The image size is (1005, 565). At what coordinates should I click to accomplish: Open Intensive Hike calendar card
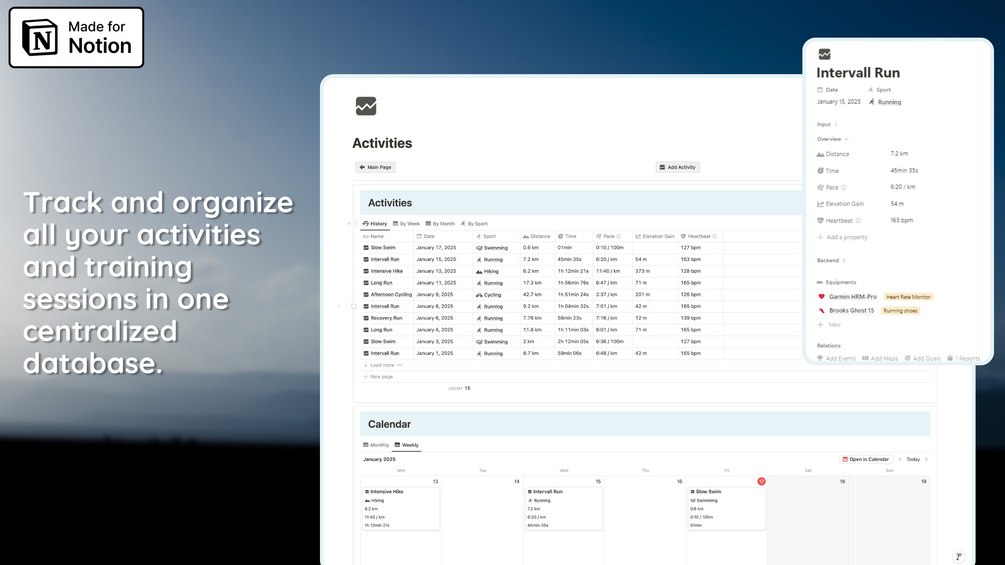click(401, 508)
